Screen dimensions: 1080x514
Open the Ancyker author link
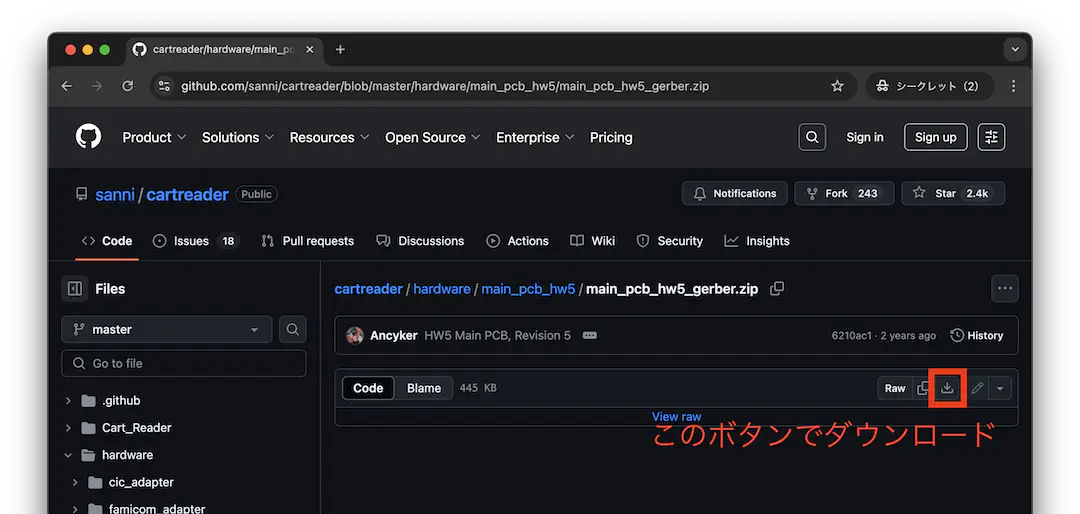pyautogui.click(x=394, y=336)
